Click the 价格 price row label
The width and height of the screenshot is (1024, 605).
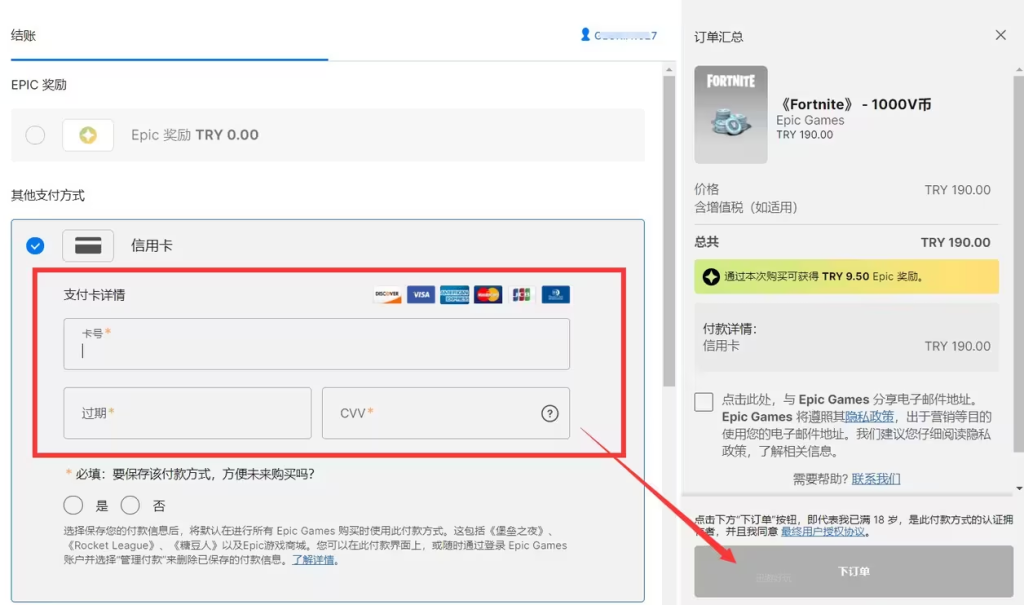[x=707, y=189]
